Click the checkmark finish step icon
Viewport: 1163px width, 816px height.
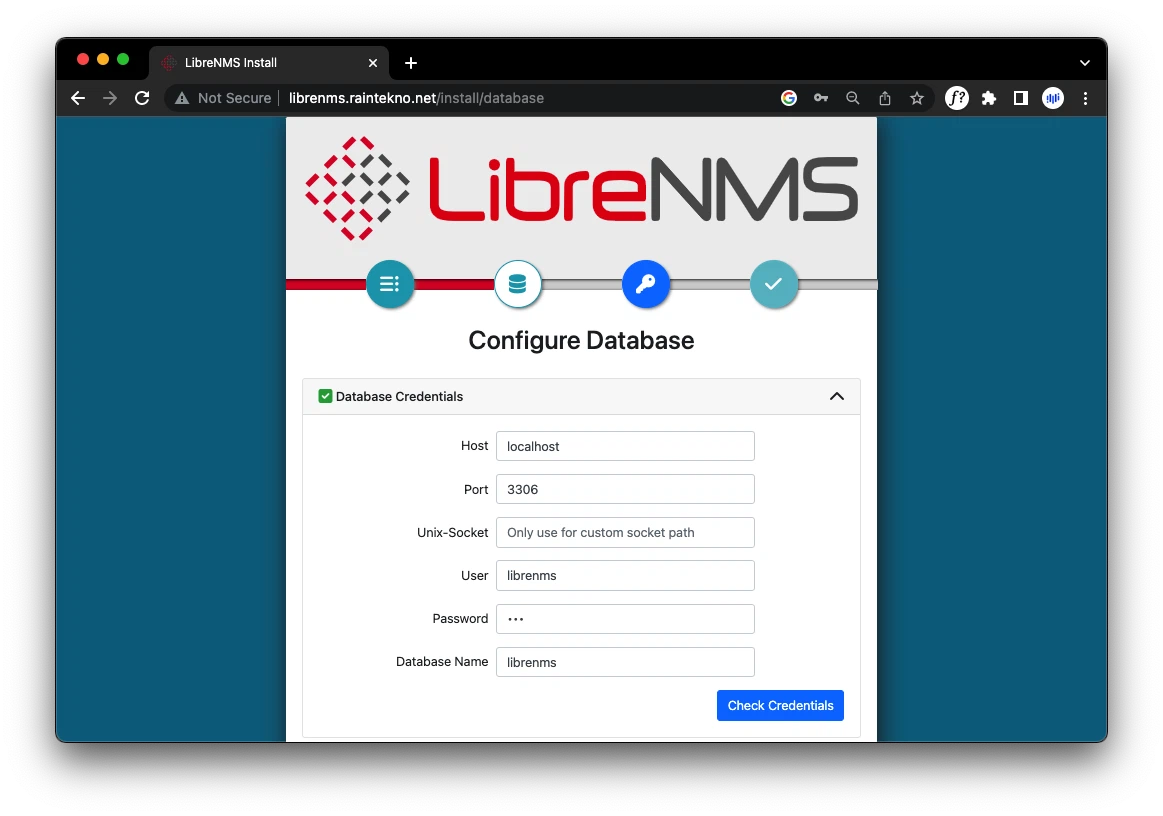(773, 284)
